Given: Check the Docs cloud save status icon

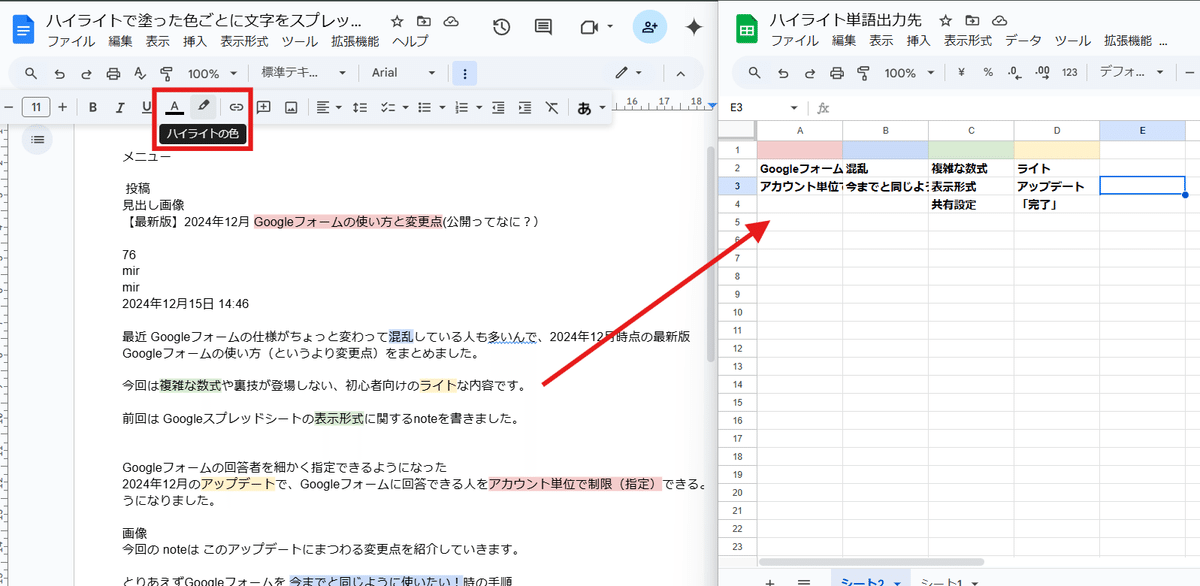Looking at the screenshot, I should (450, 21).
